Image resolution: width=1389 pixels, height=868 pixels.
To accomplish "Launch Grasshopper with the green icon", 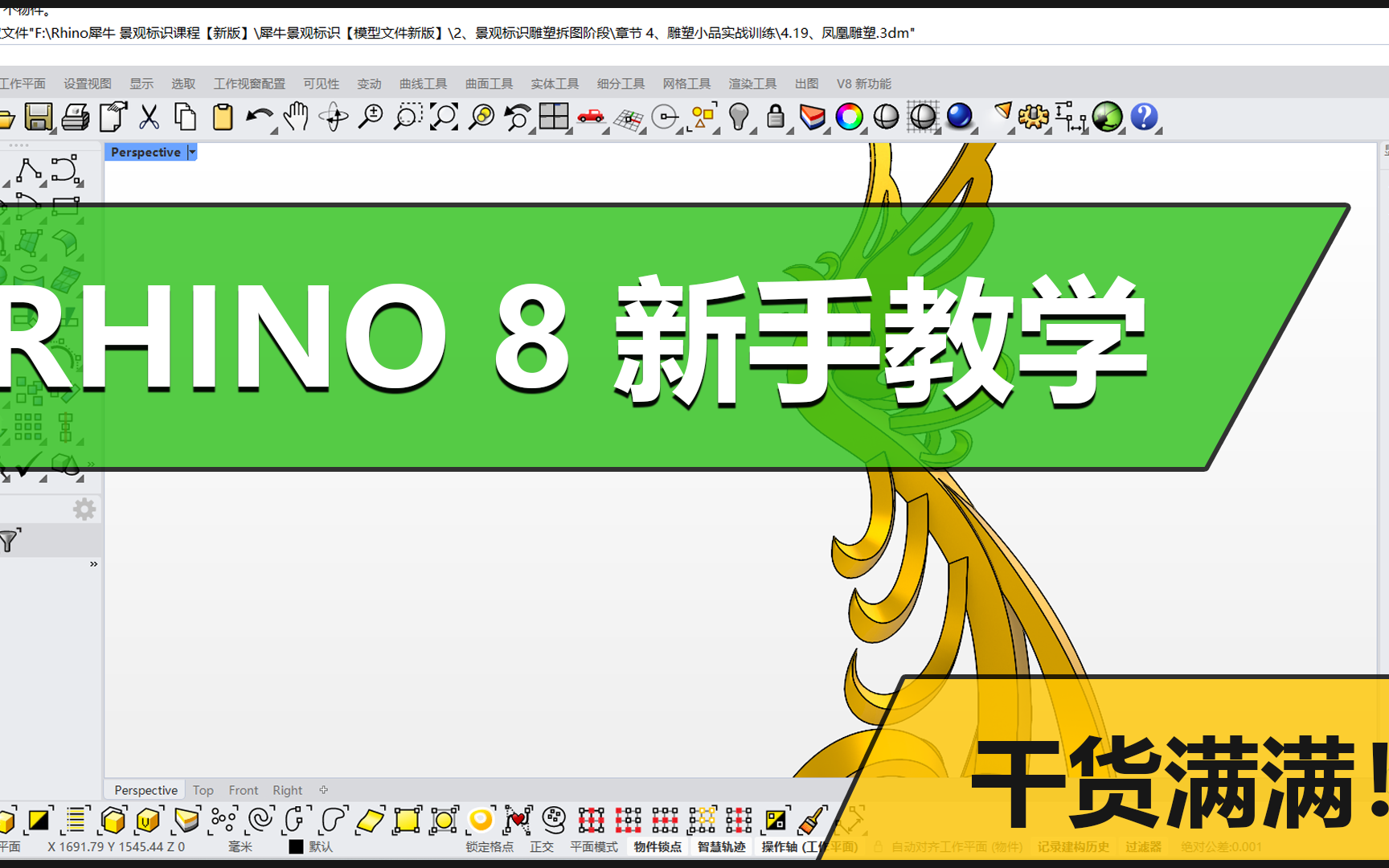I will click(1107, 117).
